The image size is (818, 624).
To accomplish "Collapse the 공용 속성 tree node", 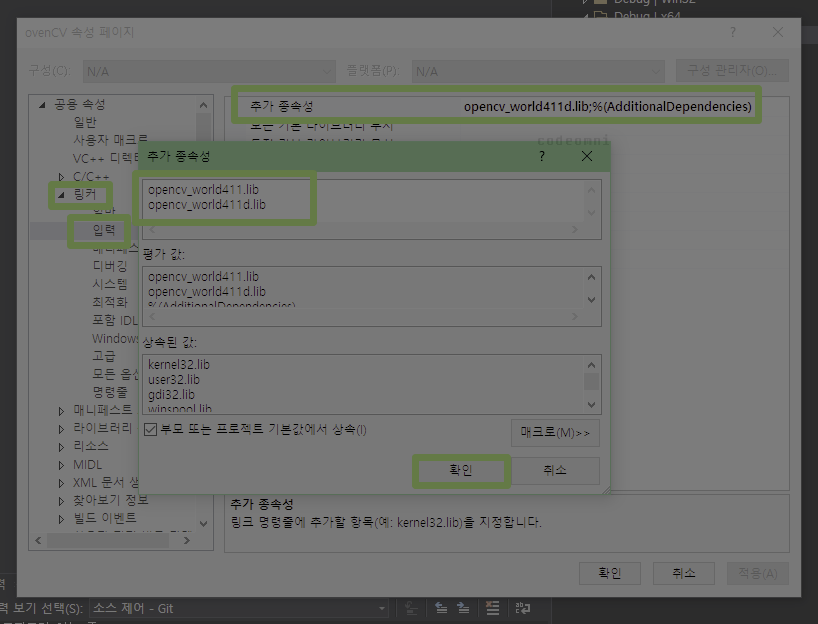I will coord(42,105).
